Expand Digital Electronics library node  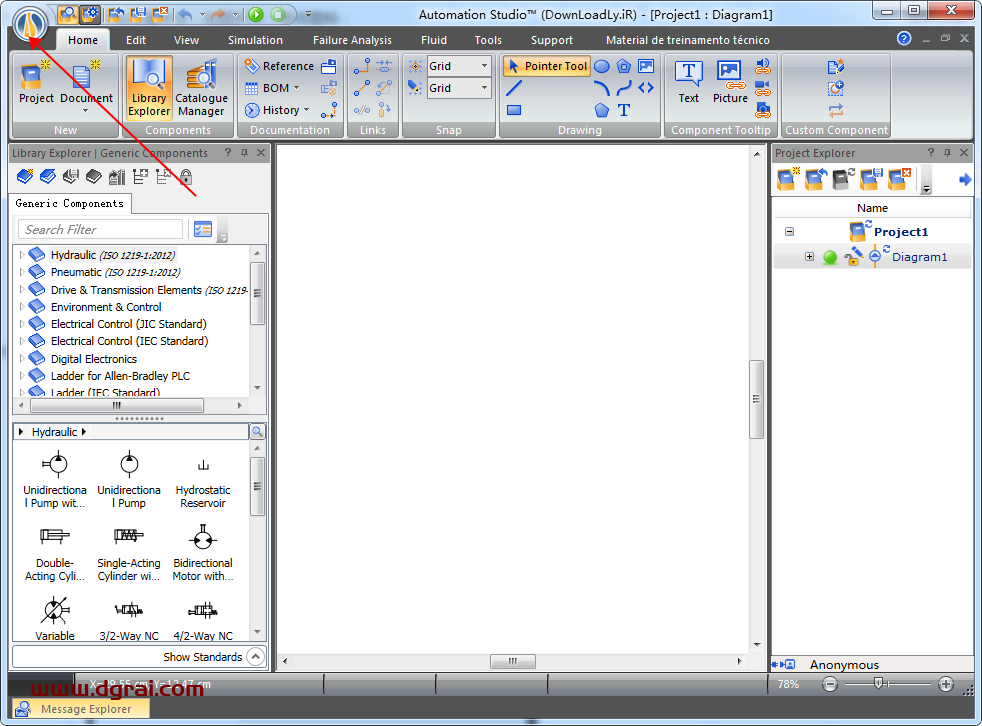coord(22,359)
